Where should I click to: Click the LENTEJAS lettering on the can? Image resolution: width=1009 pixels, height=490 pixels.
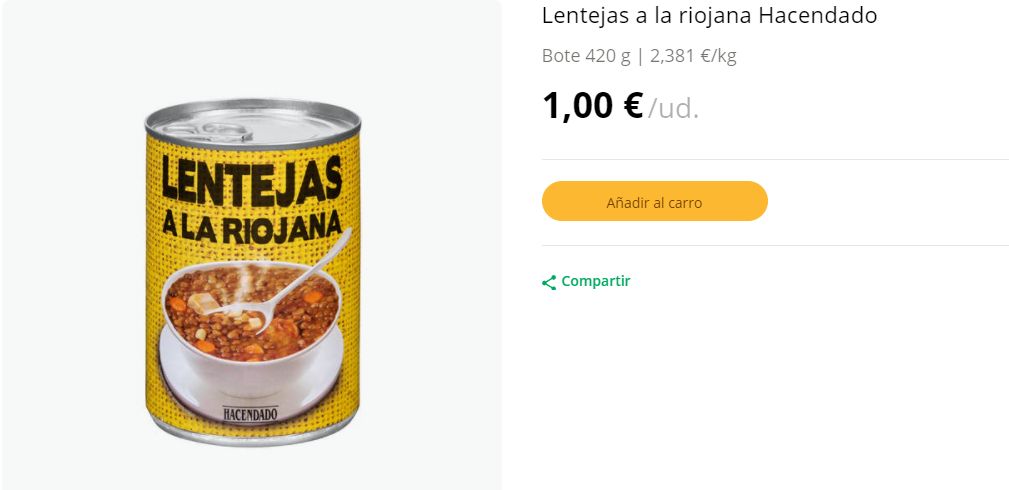click(252, 182)
